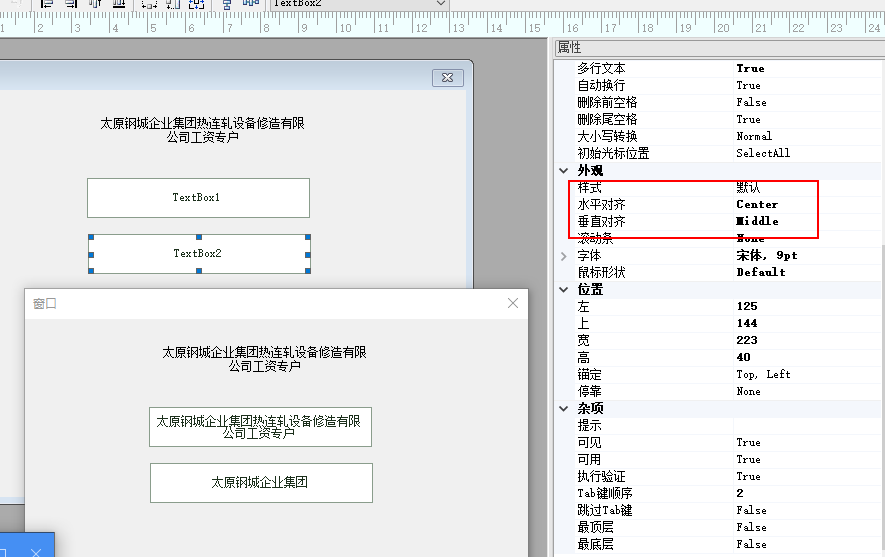Select TextBox1 on the design form
The width and height of the screenshot is (885, 557).
pos(198,198)
